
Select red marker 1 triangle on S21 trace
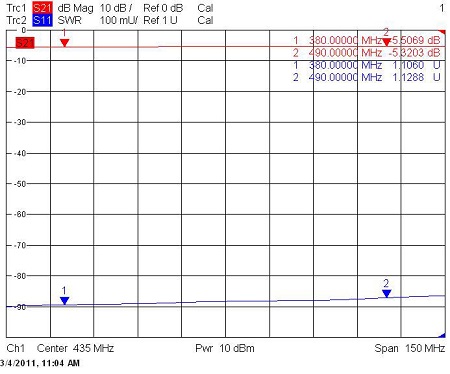point(64,43)
